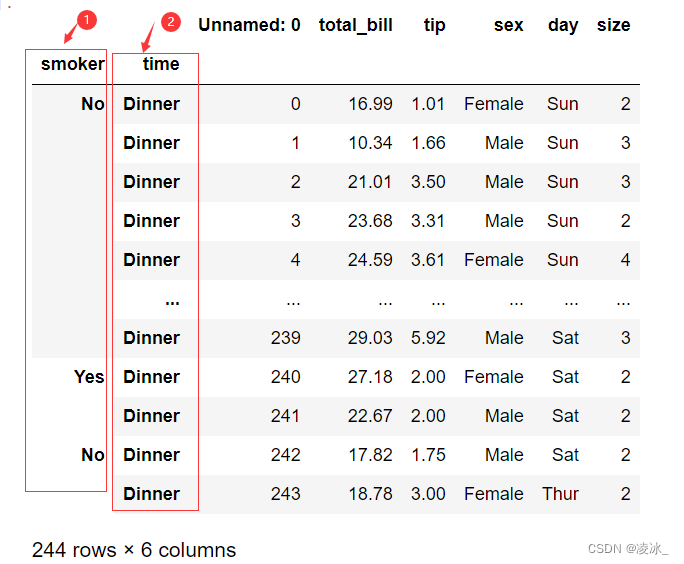Select the total_bill value 16.99
Viewport: 684px width, 564px height.
(370, 104)
